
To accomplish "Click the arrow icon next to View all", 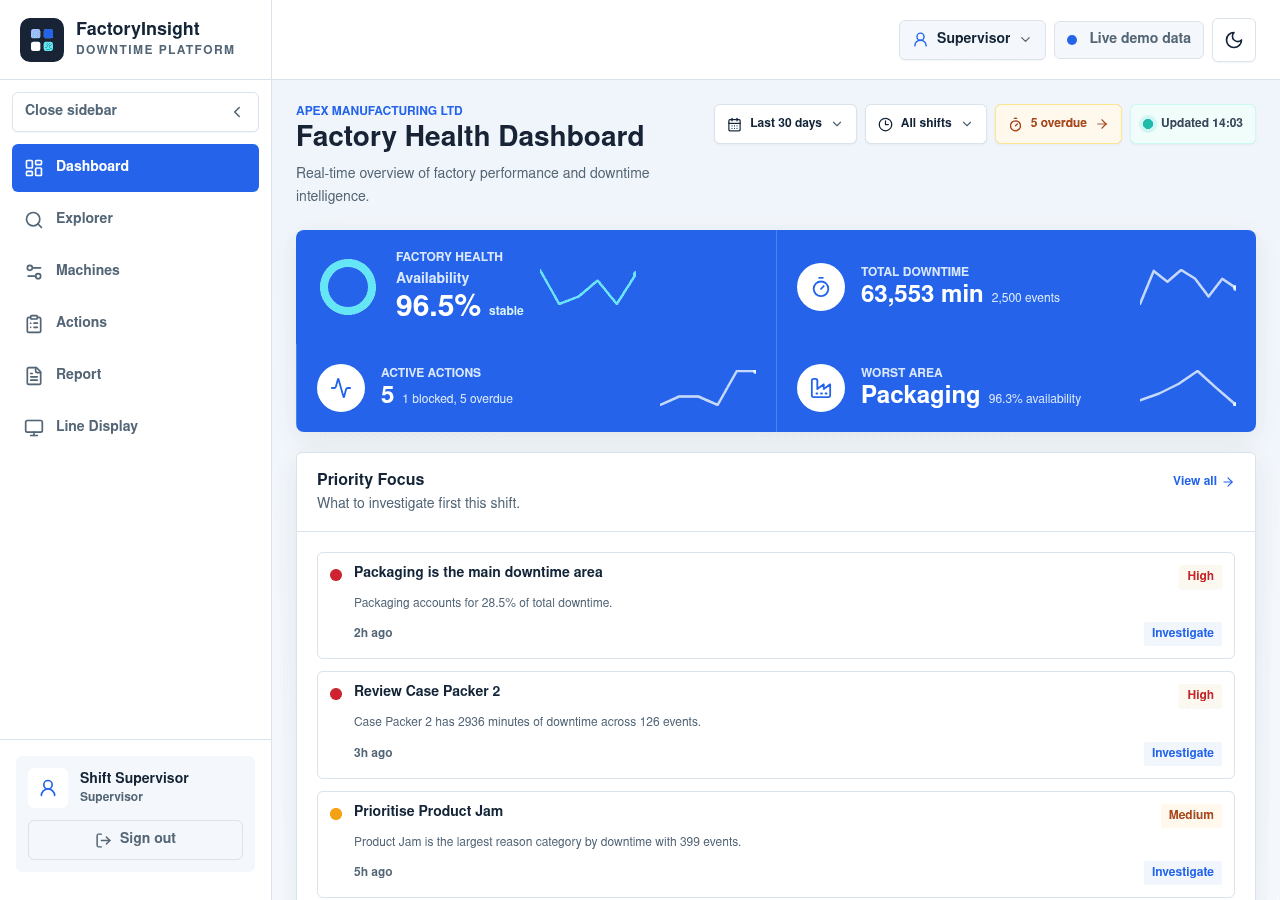I will click(x=1228, y=482).
